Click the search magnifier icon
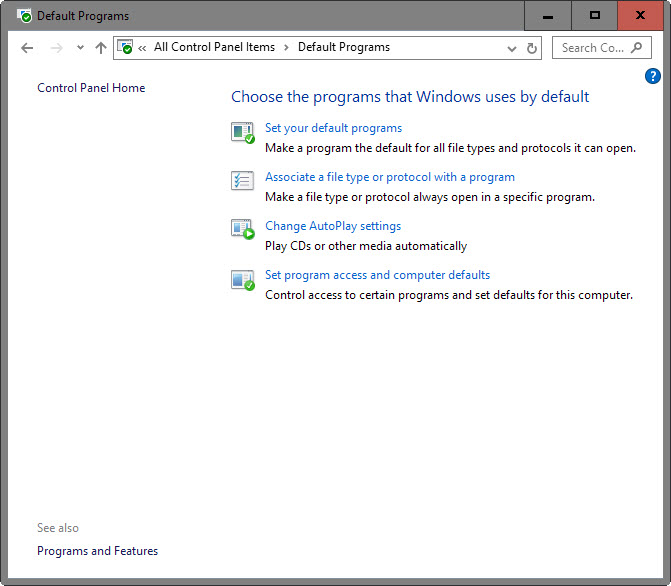The width and height of the screenshot is (671, 586). pyautogui.click(x=637, y=48)
